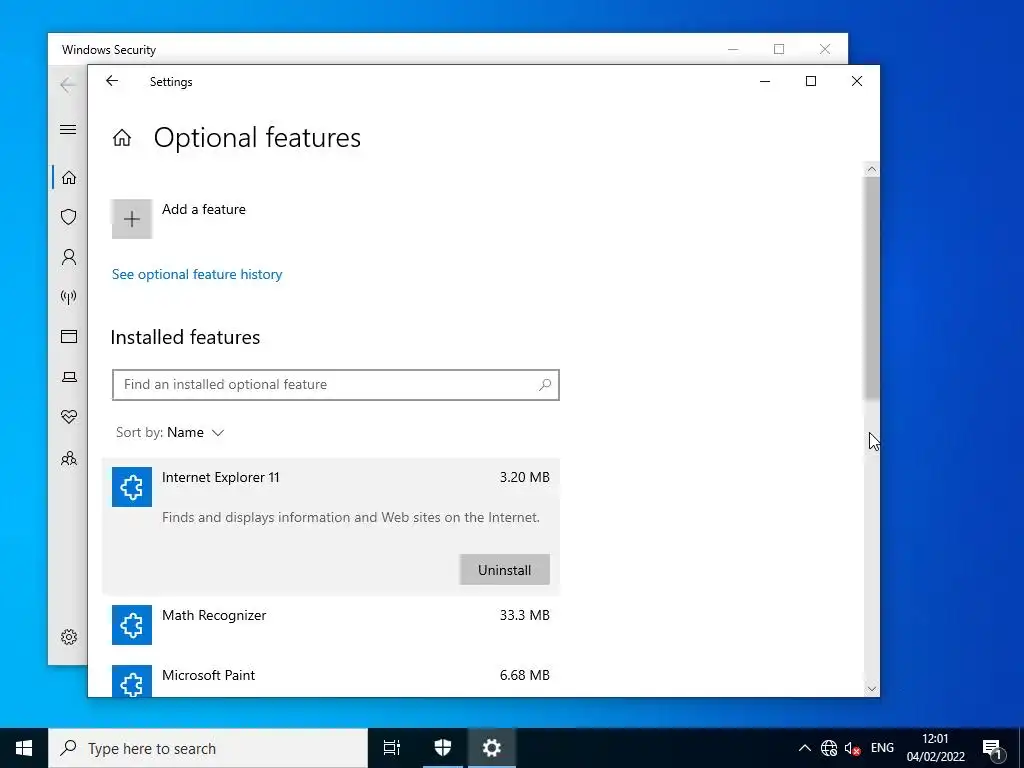Open Virus & threat protection shield in Windows Security

[69, 217]
